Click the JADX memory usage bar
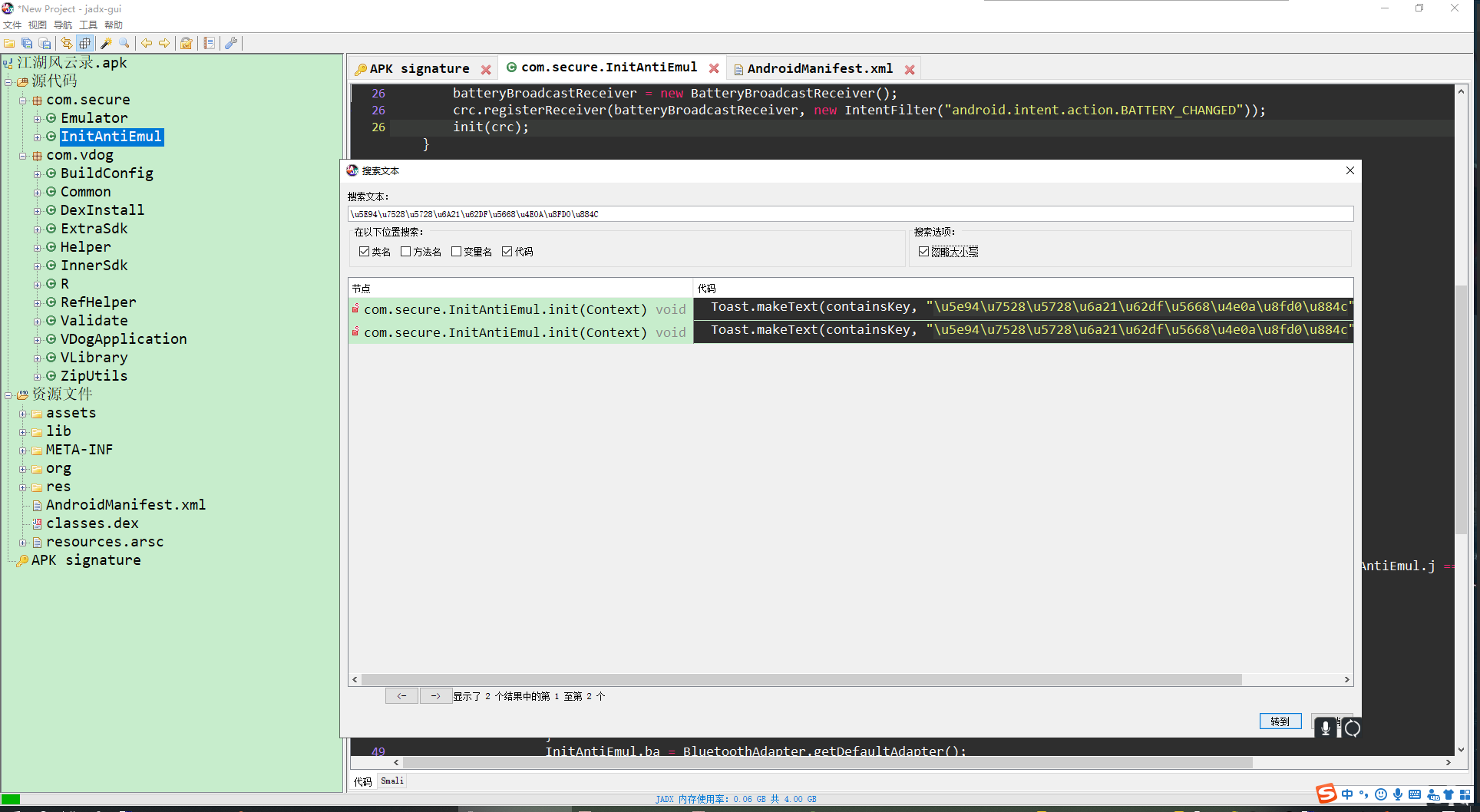 point(736,799)
